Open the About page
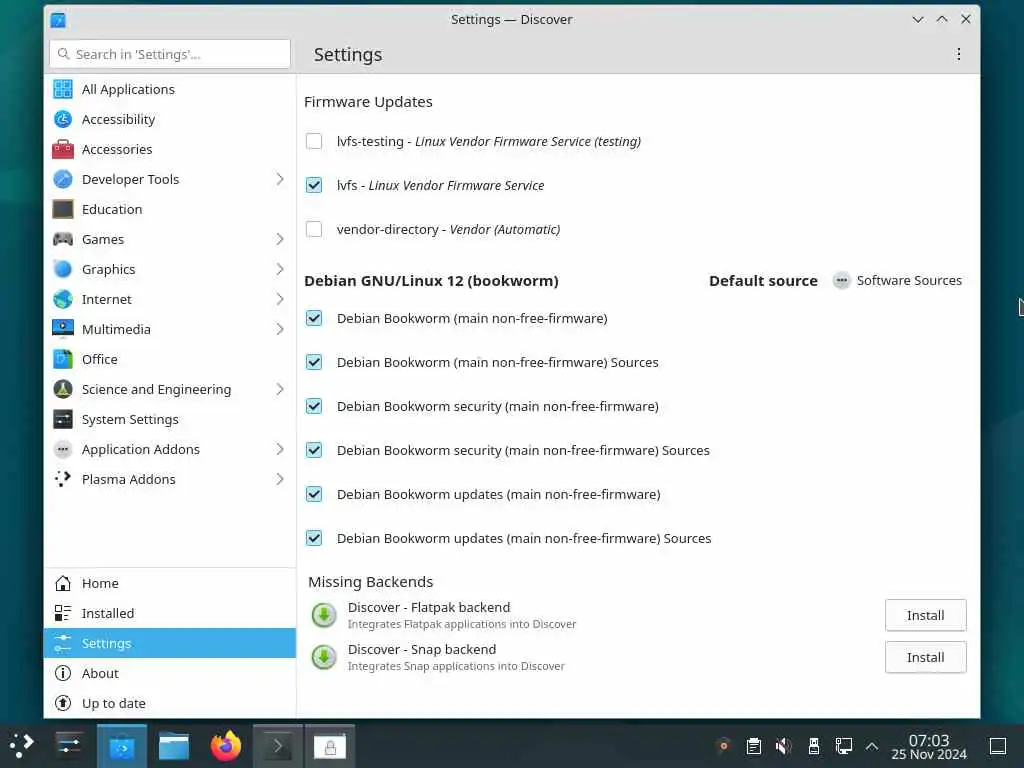Viewport: 1024px width, 768px height. pyautogui.click(x=170, y=673)
